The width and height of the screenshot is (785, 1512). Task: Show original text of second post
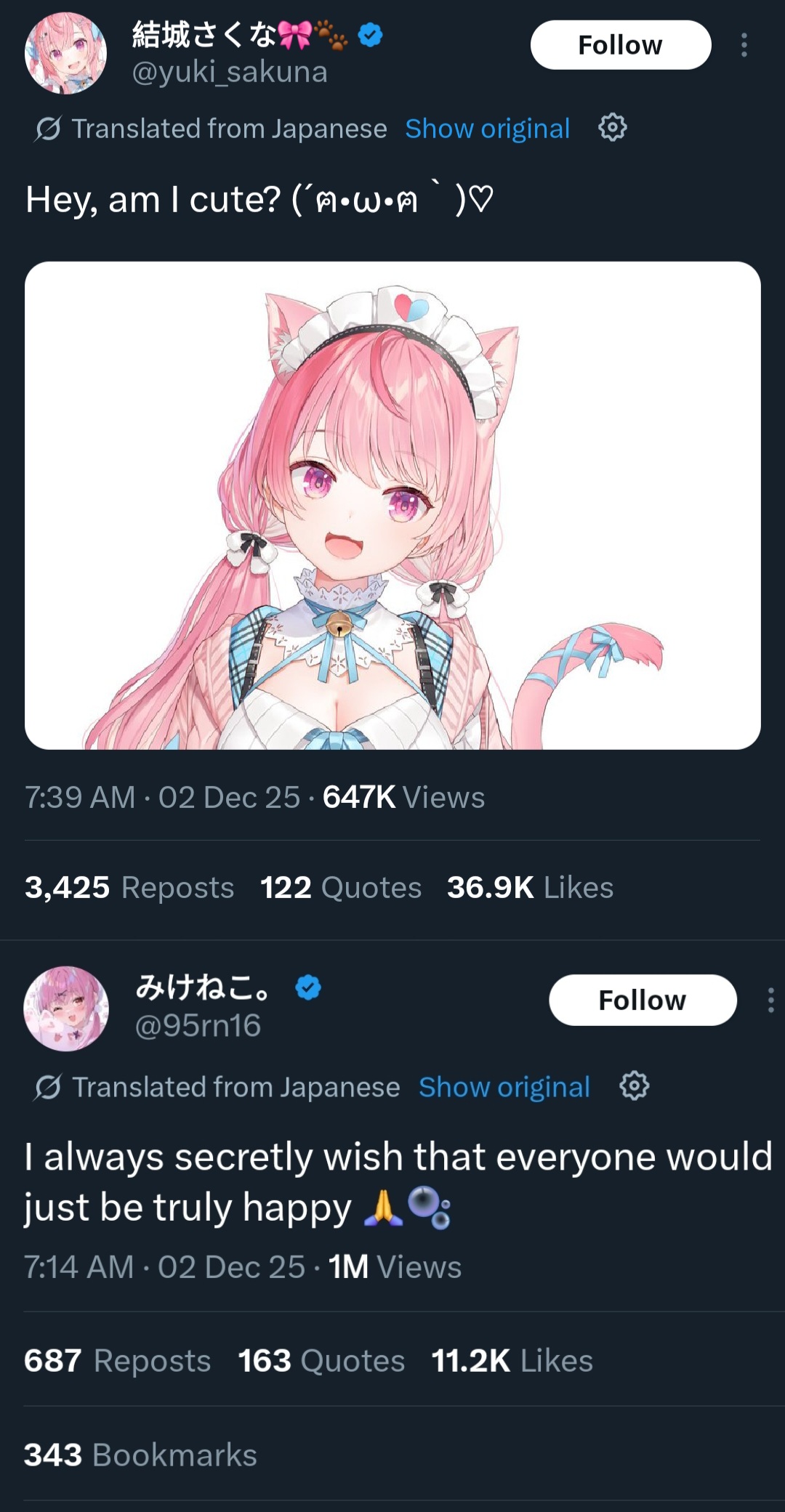pyautogui.click(x=504, y=1087)
